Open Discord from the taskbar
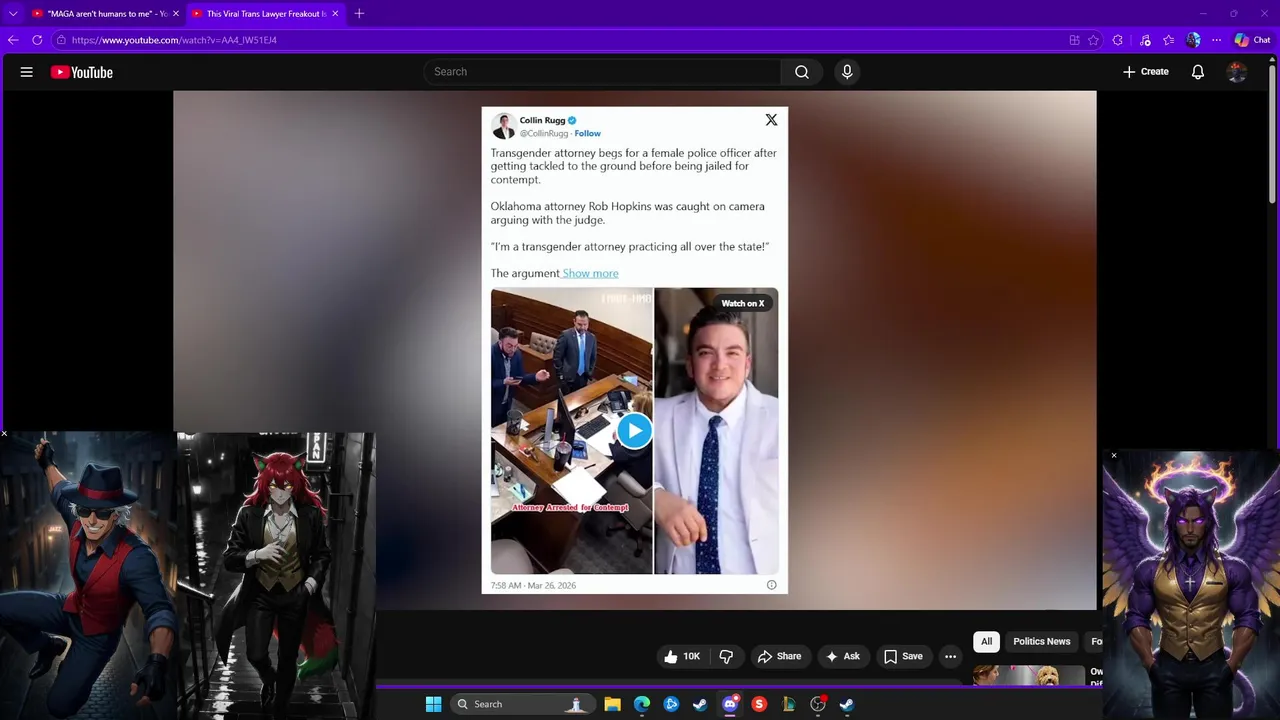Image resolution: width=1280 pixels, height=720 pixels. (x=730, y=704)
